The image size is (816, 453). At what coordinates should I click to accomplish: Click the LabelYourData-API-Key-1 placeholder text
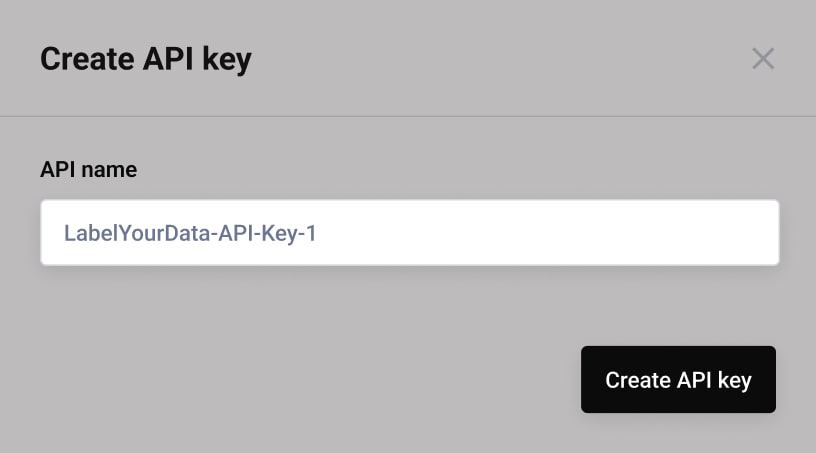190,234
